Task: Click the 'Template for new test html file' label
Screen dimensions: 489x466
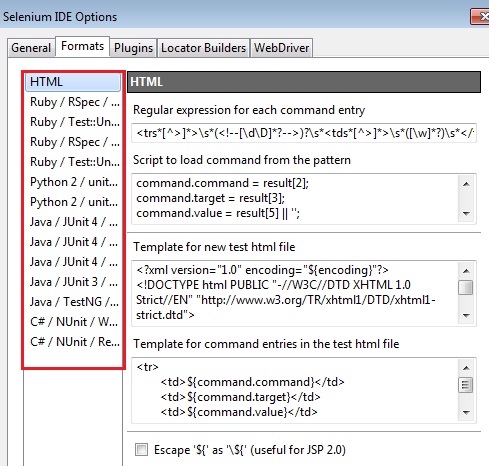Action: [x=214, y=247]
